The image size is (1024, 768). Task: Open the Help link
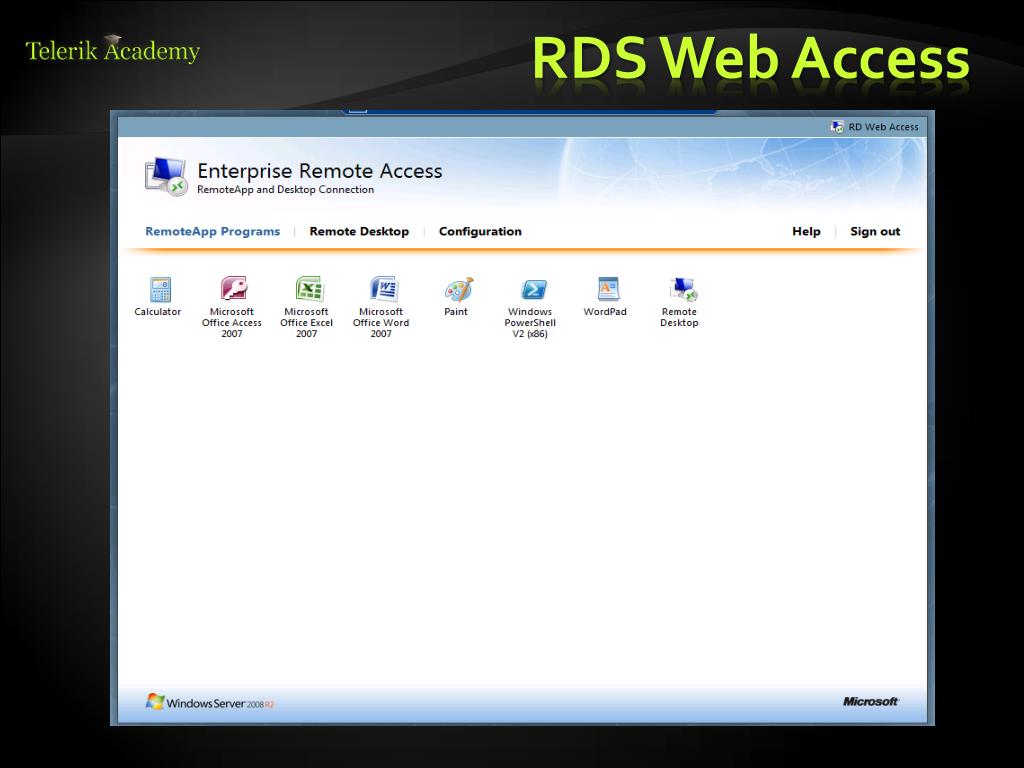click(806, 231)
